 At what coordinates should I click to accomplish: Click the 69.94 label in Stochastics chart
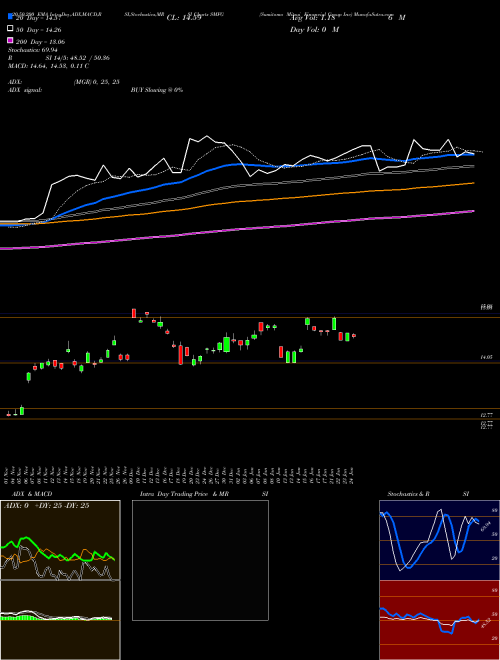(485, 527)
